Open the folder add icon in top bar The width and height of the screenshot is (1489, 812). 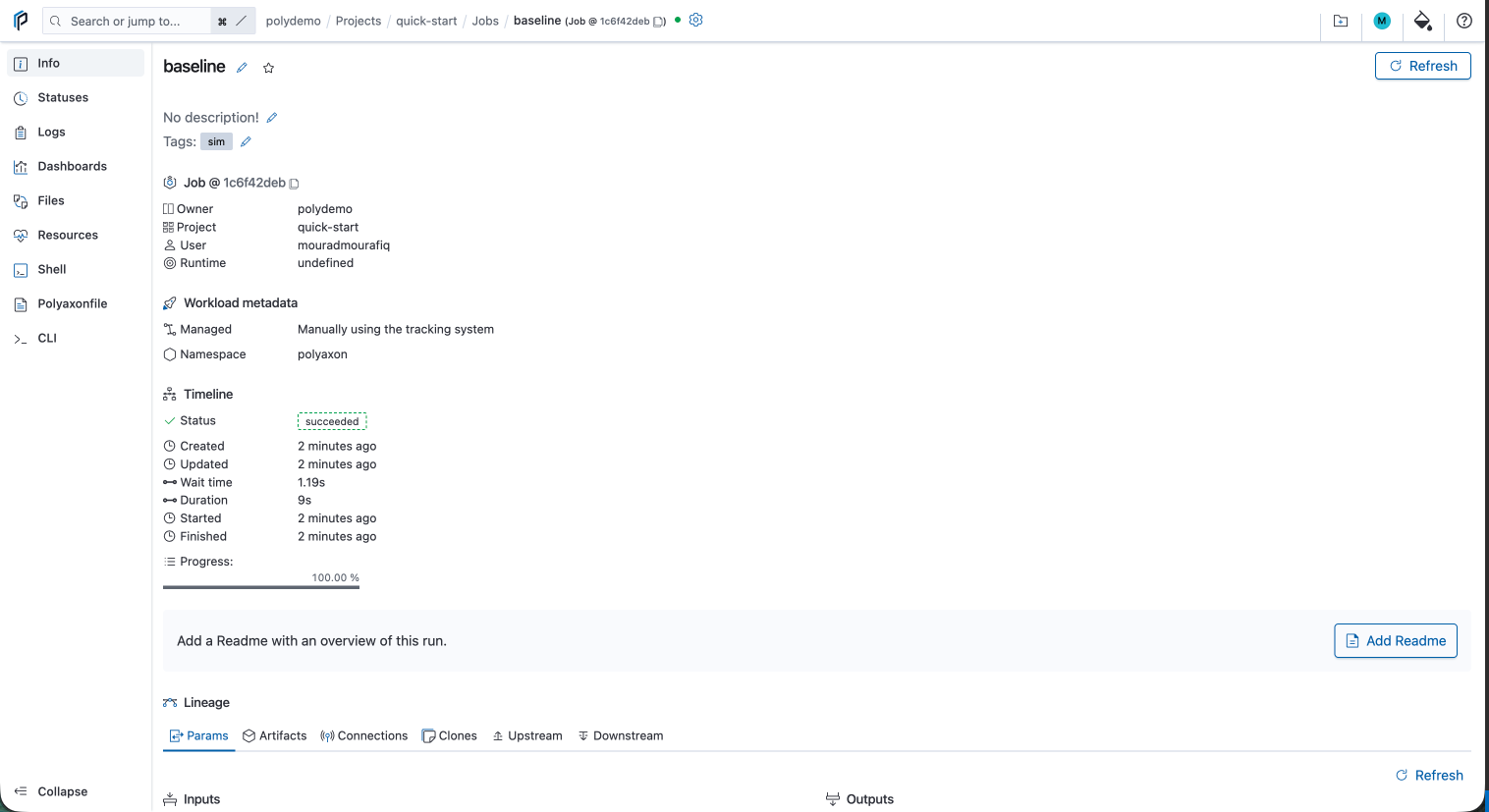pos(1341,21)
